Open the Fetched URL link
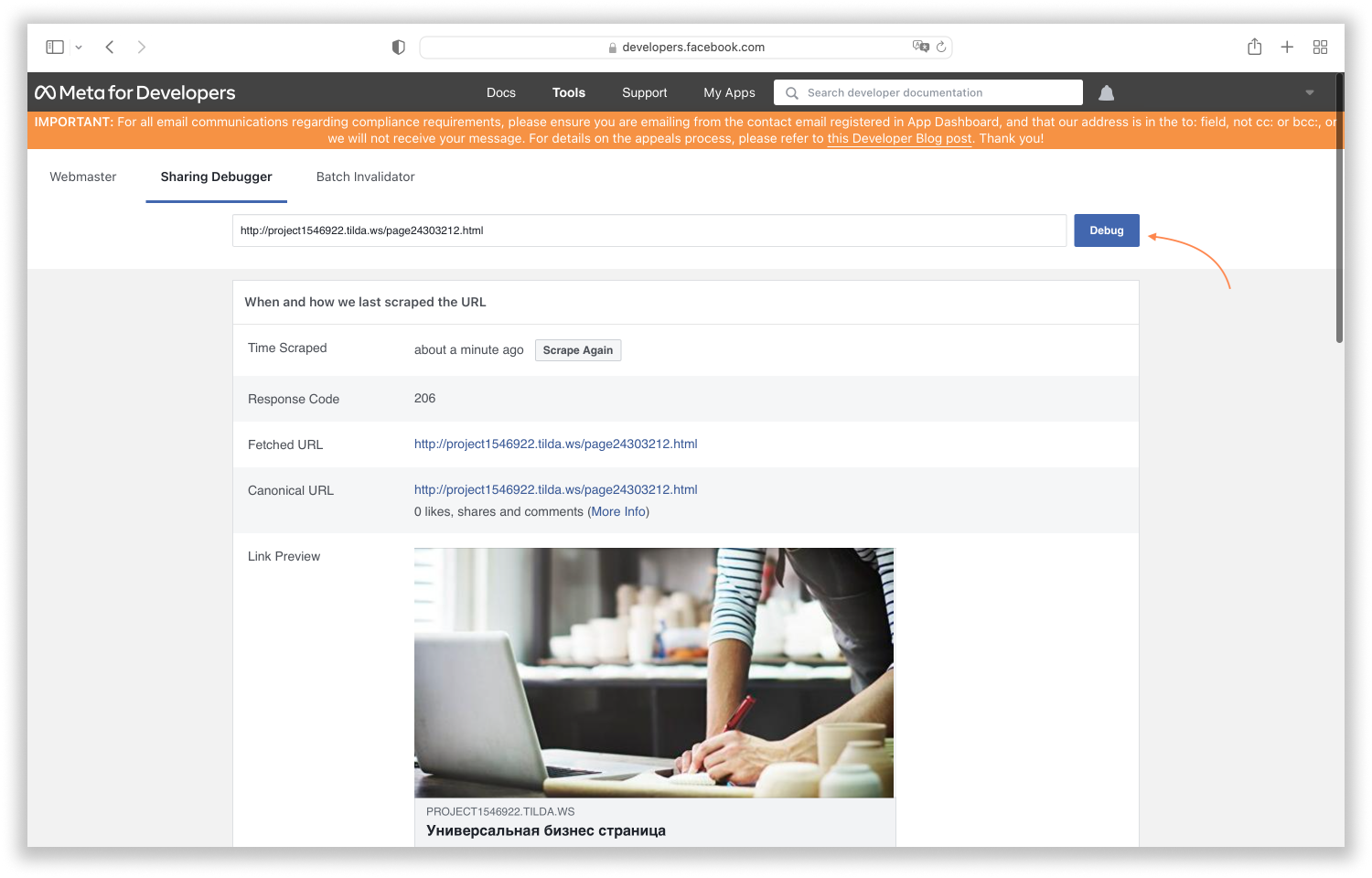 tap(555, 444)
